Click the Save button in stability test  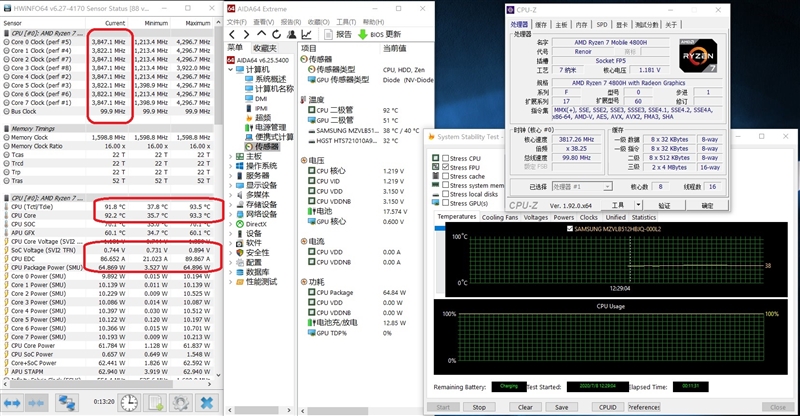point(562,407)
